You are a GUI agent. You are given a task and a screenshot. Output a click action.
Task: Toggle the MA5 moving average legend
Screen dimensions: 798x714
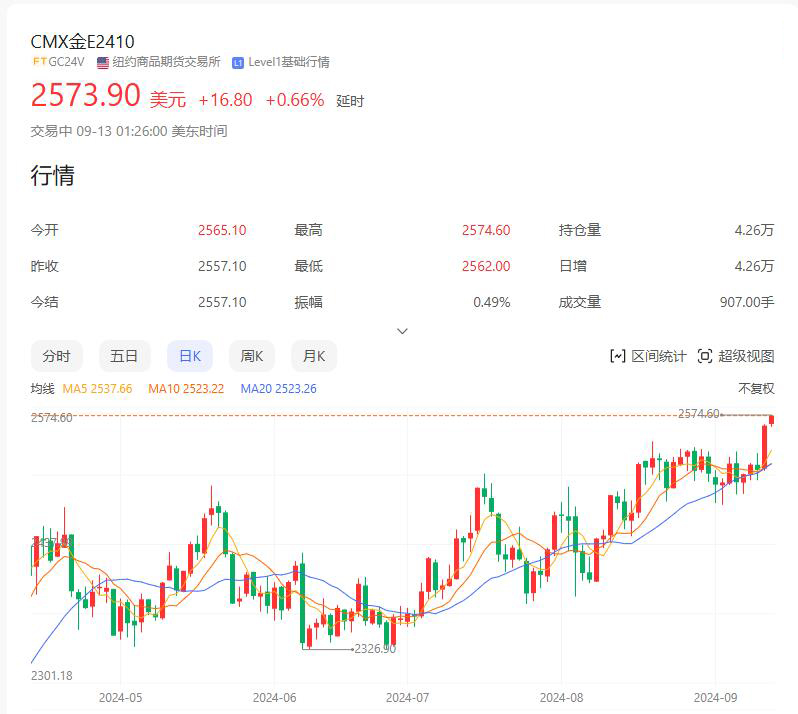(97, 388)
